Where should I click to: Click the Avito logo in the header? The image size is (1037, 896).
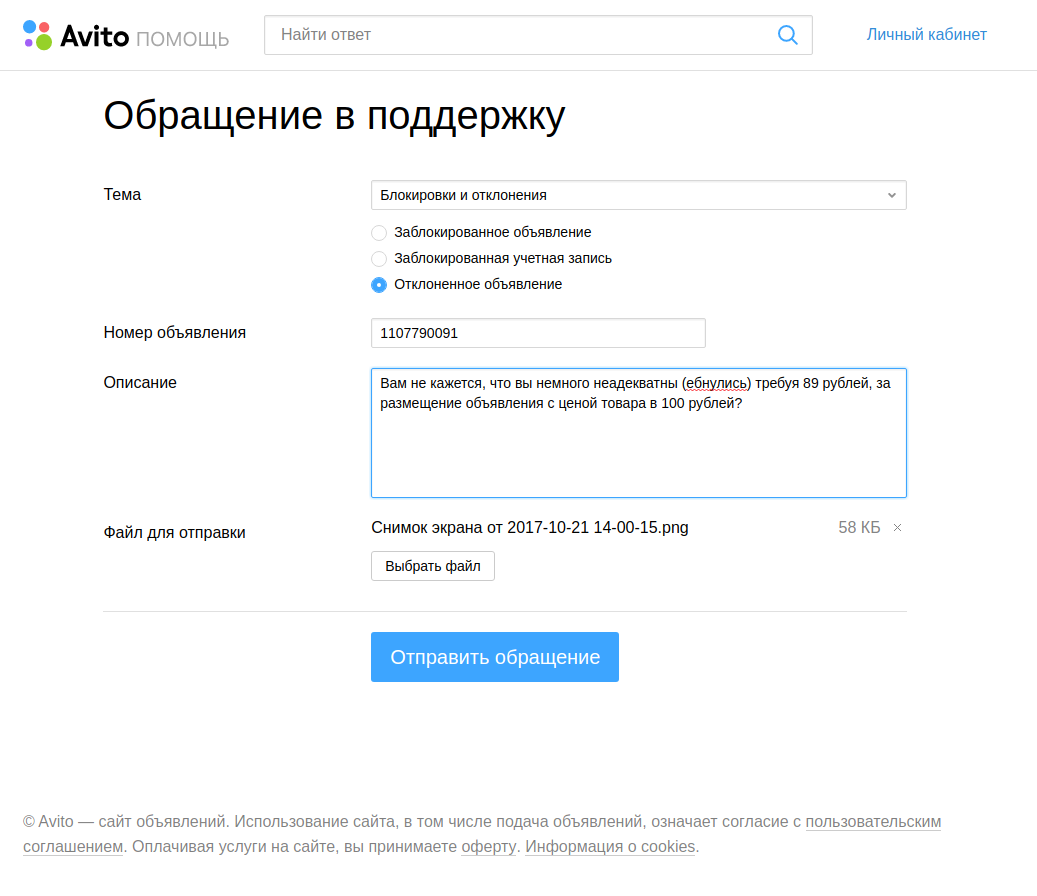(77, 36)
